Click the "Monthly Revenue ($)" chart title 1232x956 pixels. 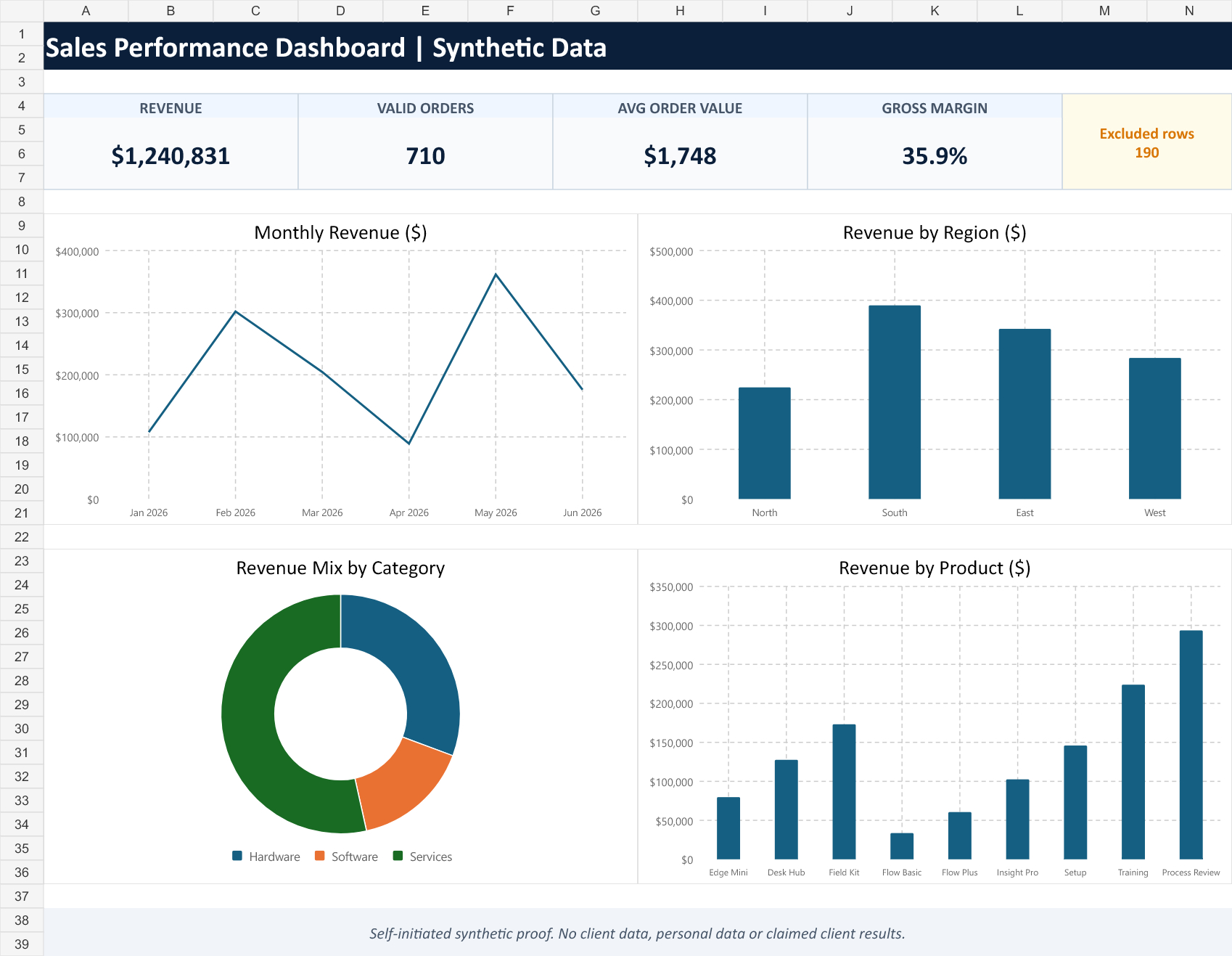pos(340,232)
